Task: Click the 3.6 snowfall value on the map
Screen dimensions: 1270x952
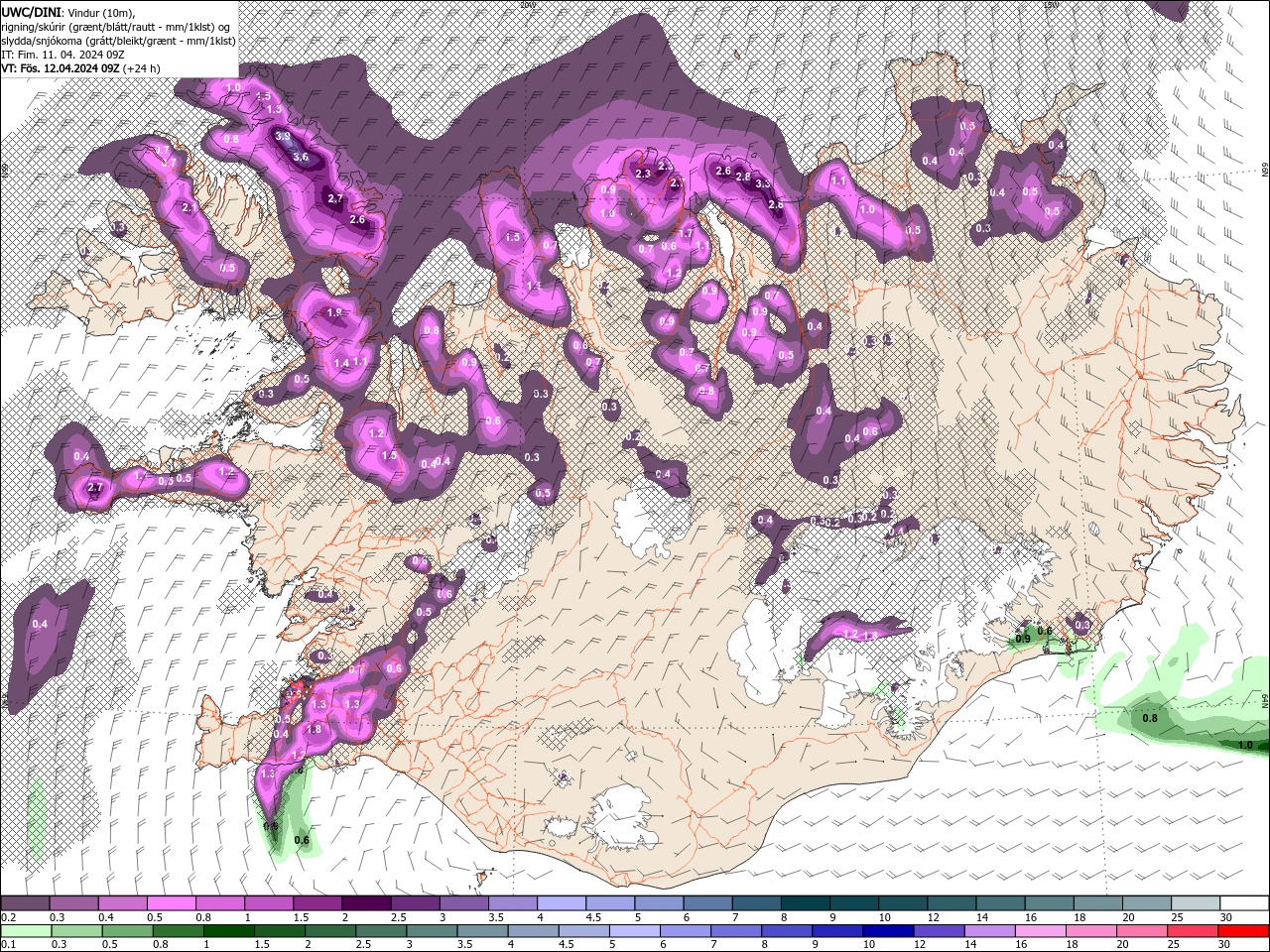Action: (301, 157)
